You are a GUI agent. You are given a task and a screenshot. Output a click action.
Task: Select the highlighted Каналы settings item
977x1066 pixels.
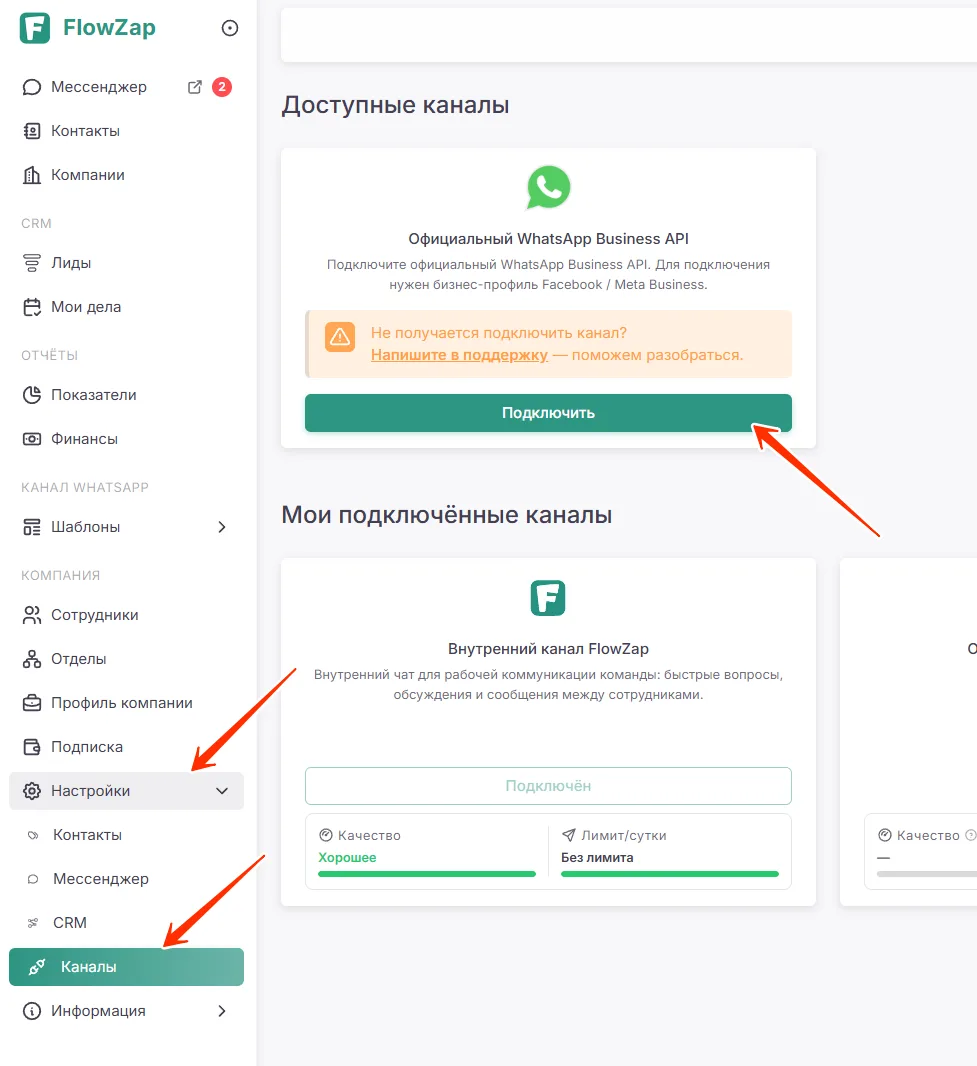click(126, 967)
